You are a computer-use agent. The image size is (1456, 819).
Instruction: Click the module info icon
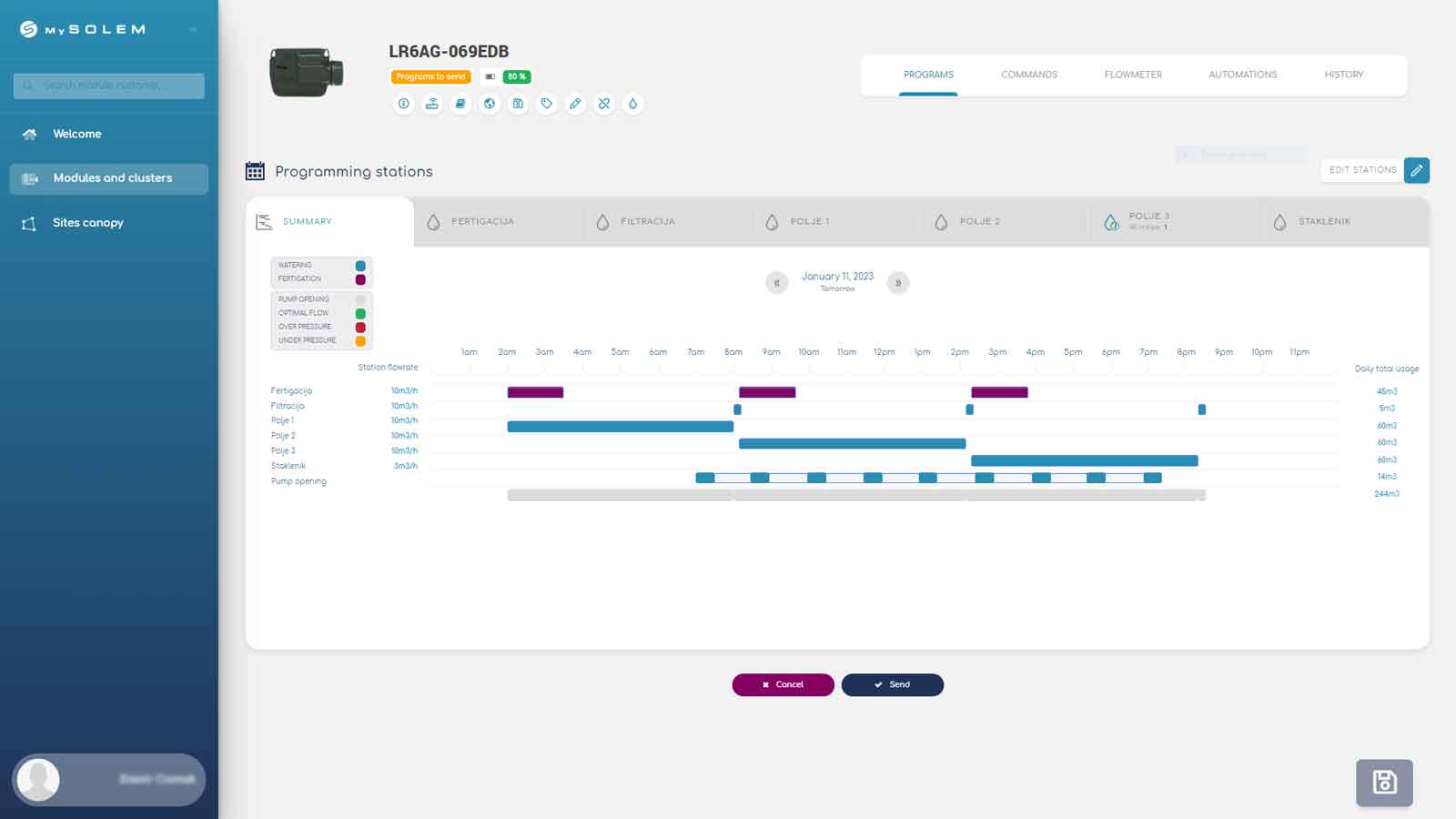[403, 104]
